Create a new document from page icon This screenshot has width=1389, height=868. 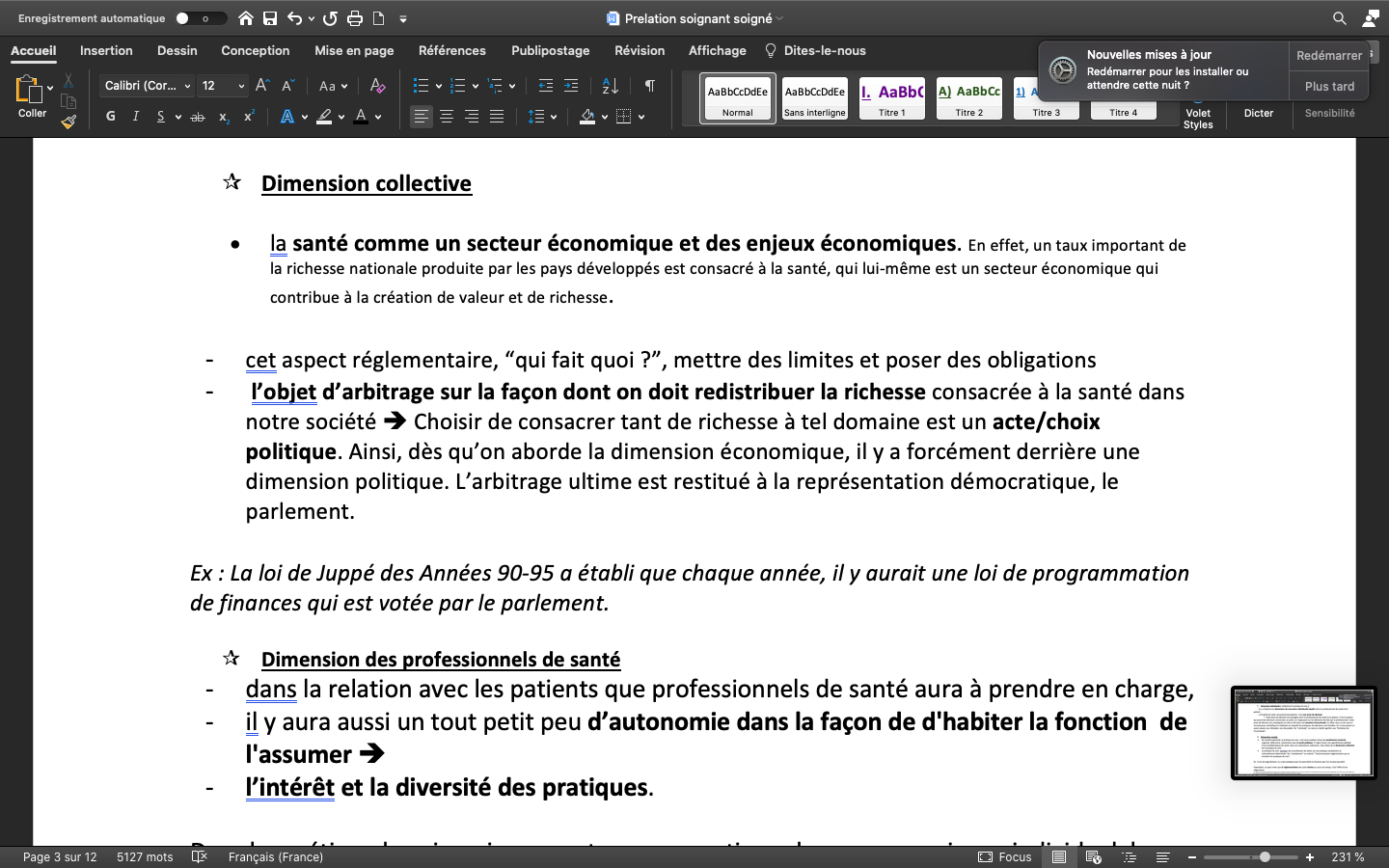[379, 18]
